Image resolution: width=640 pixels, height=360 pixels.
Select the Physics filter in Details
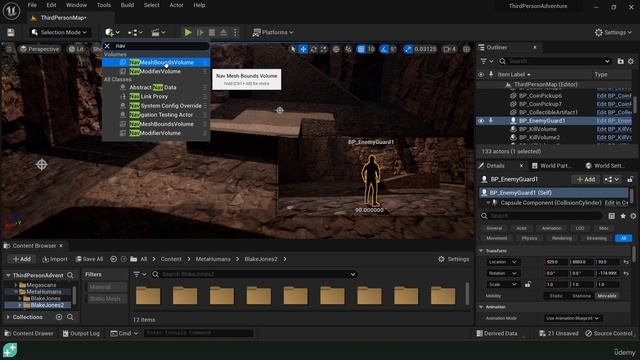(529, 238)
